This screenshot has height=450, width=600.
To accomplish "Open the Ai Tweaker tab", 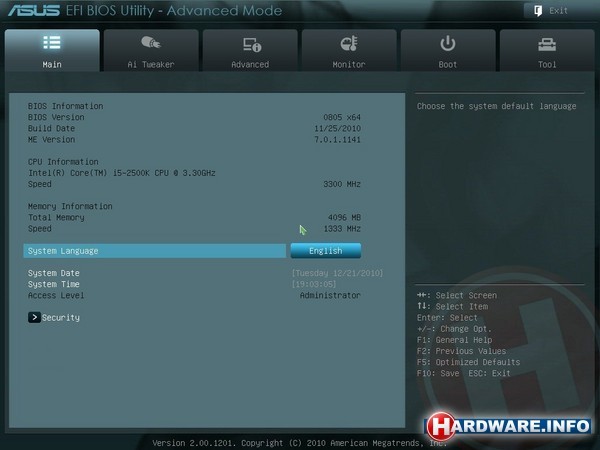I will 151,51.
